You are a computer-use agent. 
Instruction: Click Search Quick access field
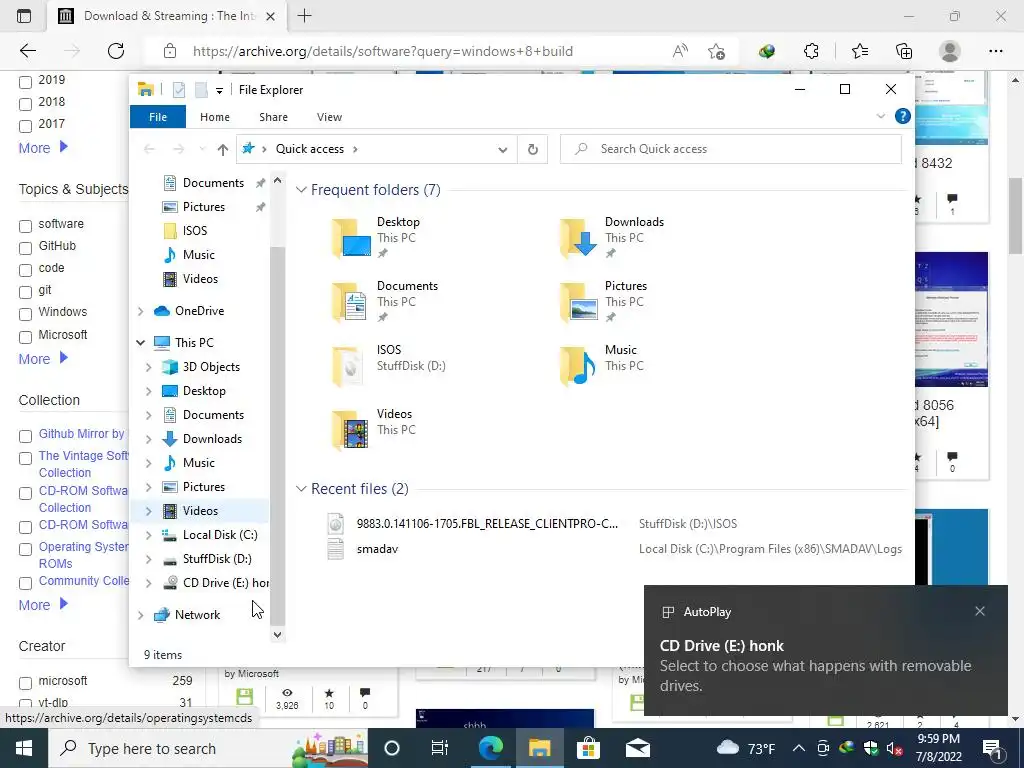(x=731, y=149)
